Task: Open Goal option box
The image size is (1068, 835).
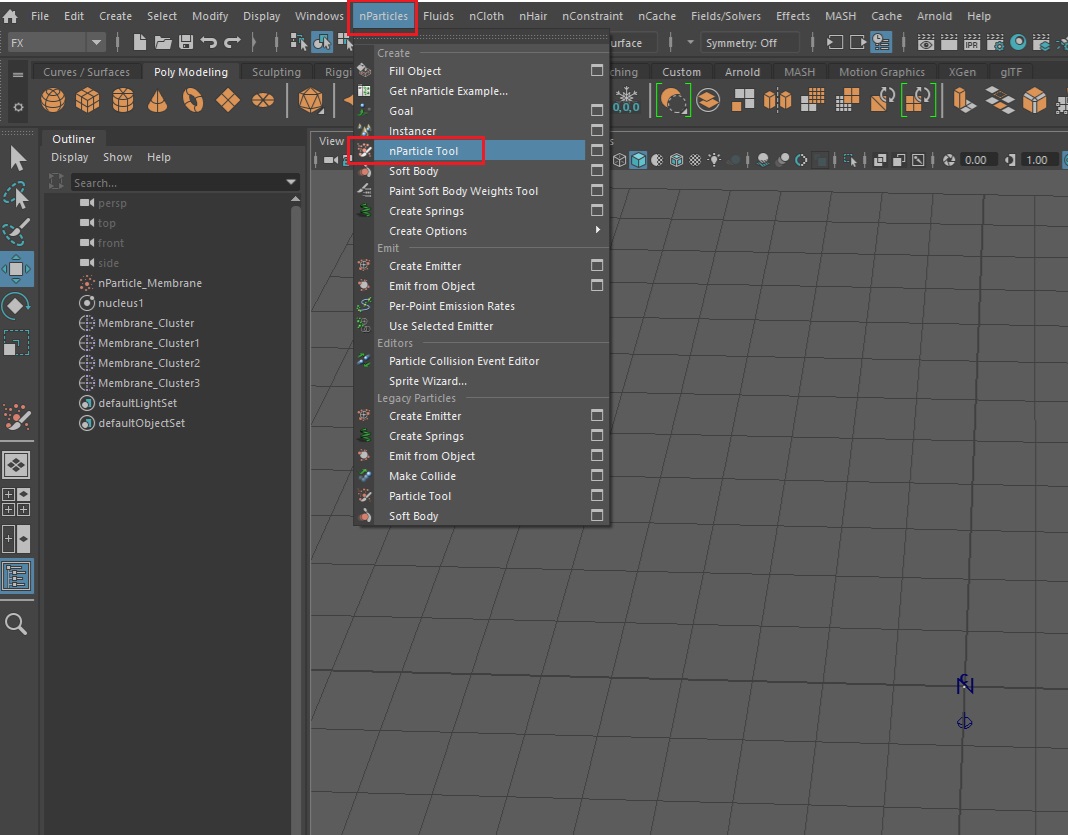Action: (x=597, y=110)
